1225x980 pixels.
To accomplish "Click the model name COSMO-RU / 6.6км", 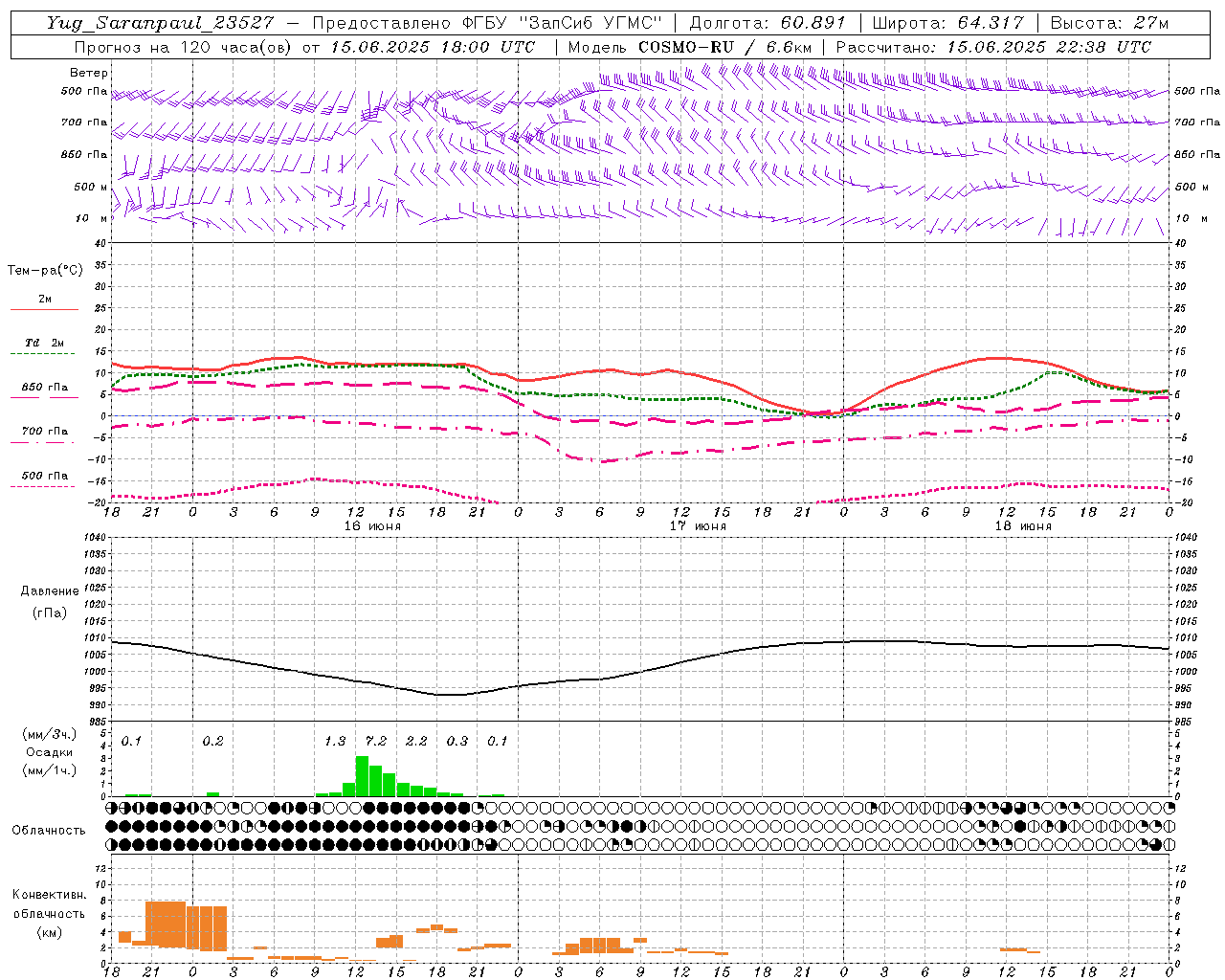I will pyautogui.click(x=725, y=47).
